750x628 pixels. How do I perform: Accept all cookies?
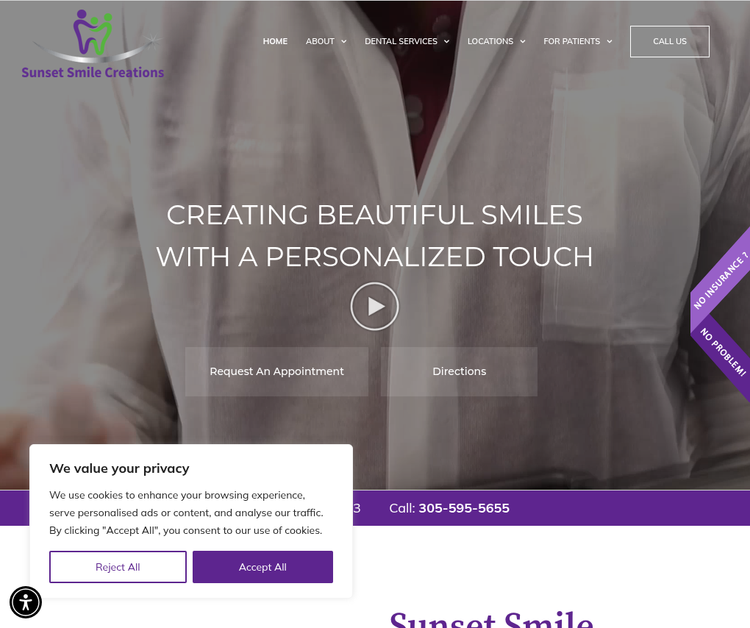263,567
